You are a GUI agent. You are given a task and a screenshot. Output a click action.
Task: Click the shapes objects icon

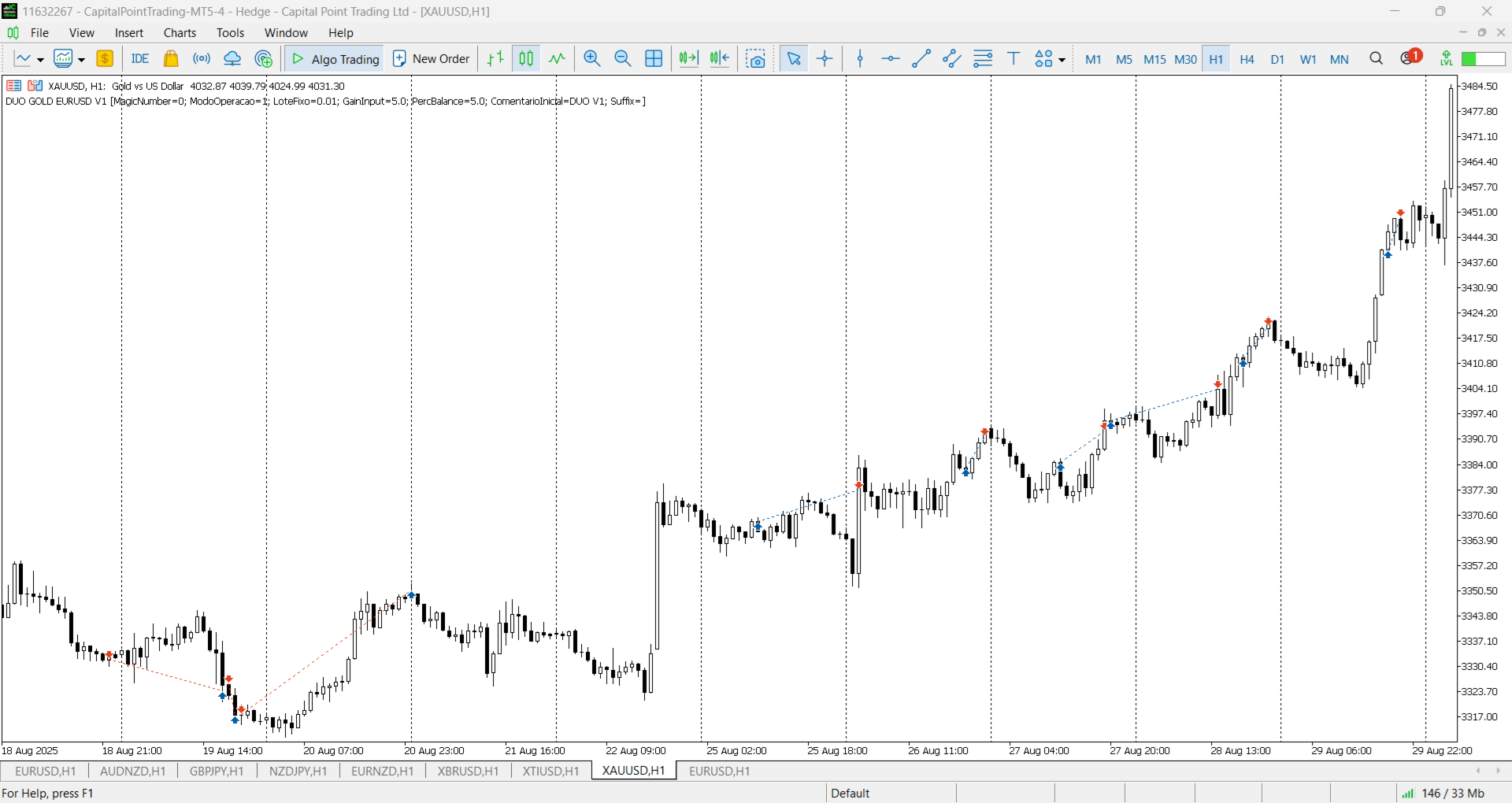coord(1043,59)
